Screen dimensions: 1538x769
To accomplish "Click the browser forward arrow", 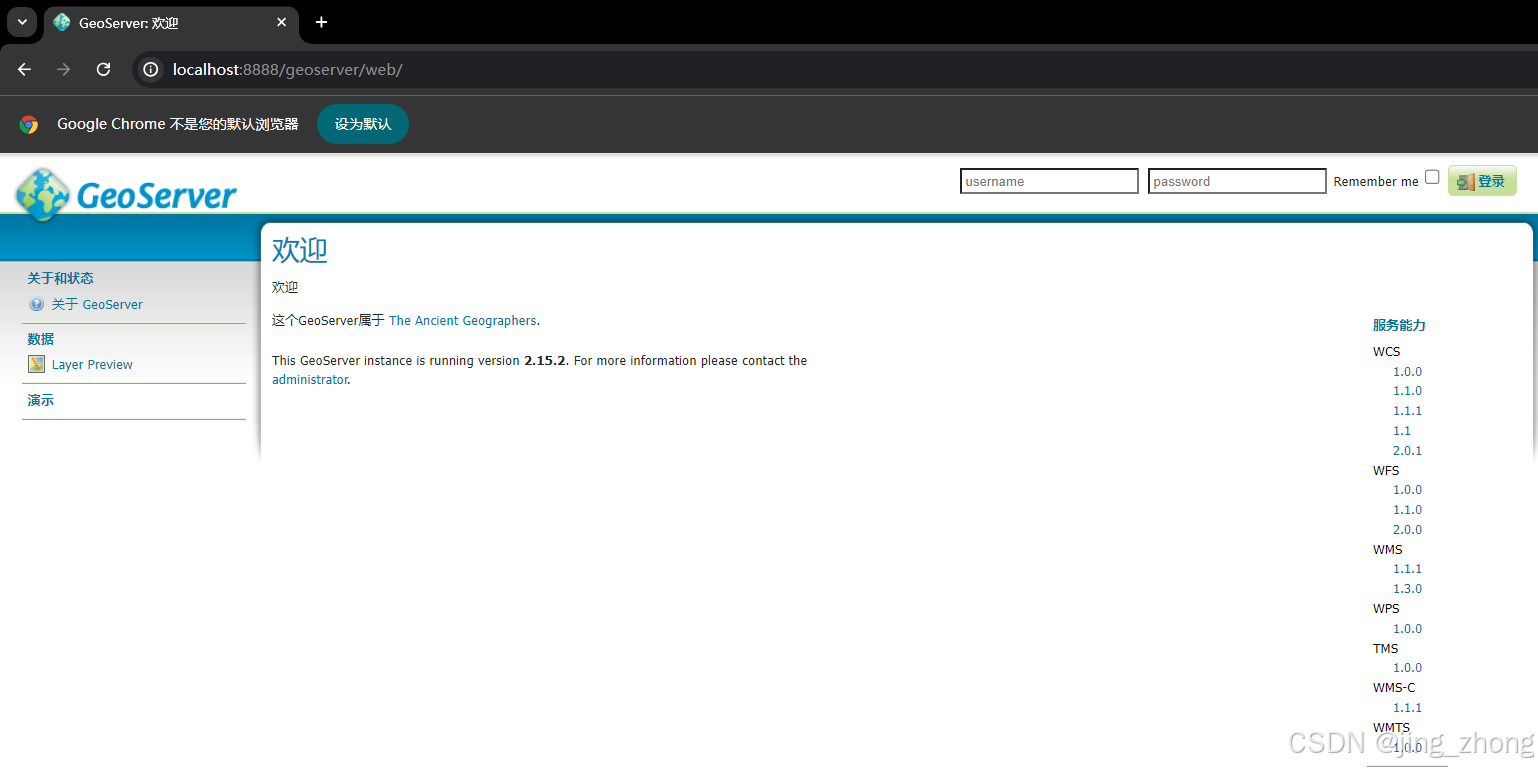I will [64, 69].
